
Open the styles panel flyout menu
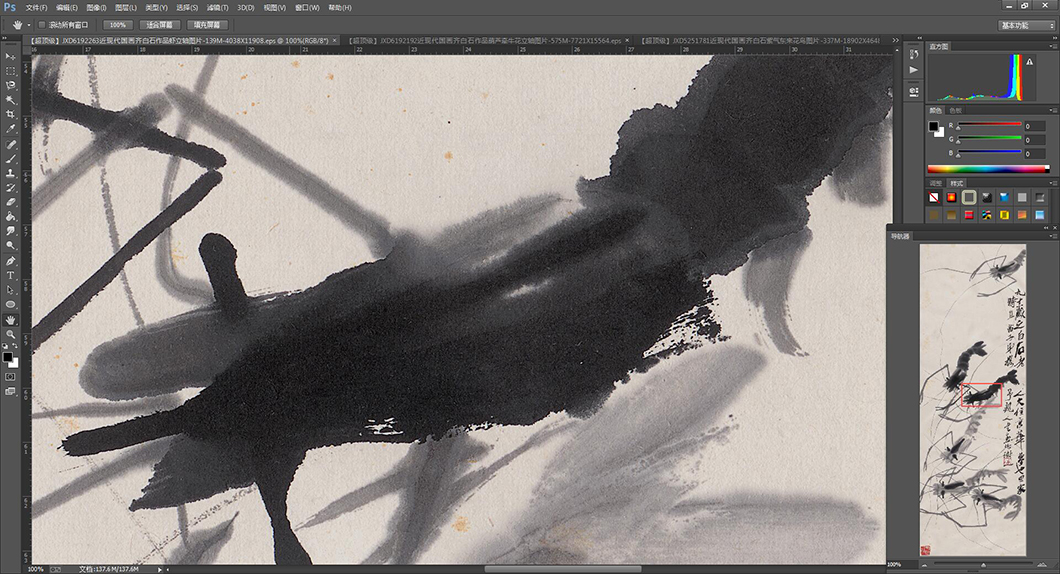[x=1053, y=183]
